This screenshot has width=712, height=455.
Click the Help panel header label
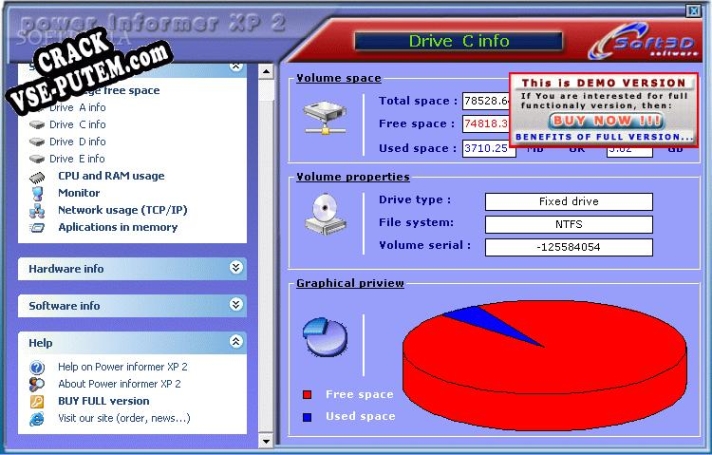[x=40, y=343]
